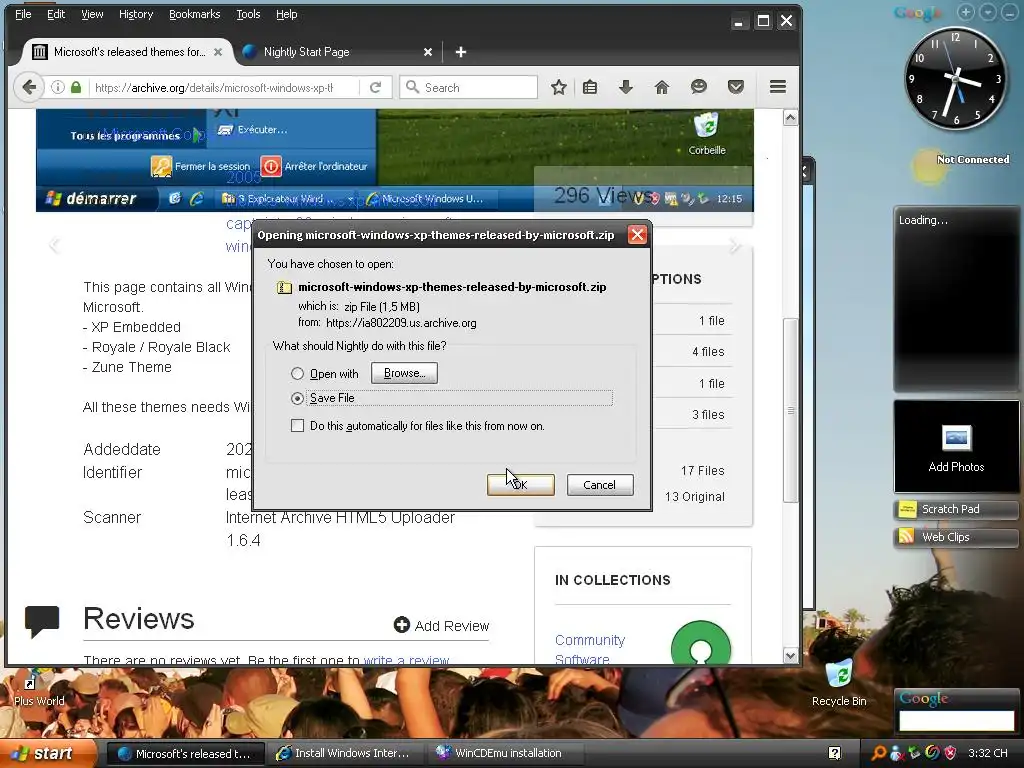This screenshot has height=768, width=1024.
Task: Show bookmarks list icon in toolbar
Action: click(x=590, y=87)
